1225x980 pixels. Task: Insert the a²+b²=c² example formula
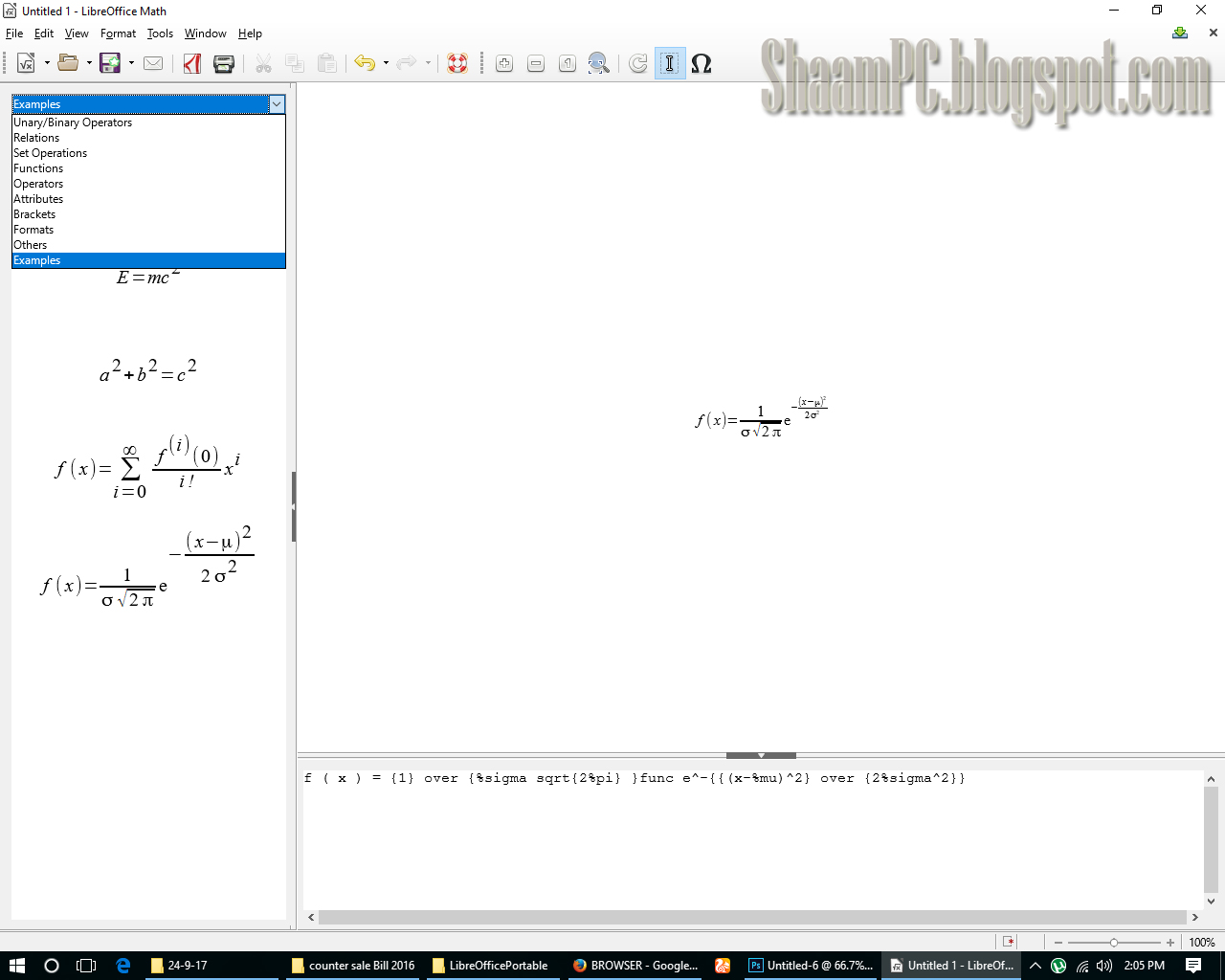(148, 370)
